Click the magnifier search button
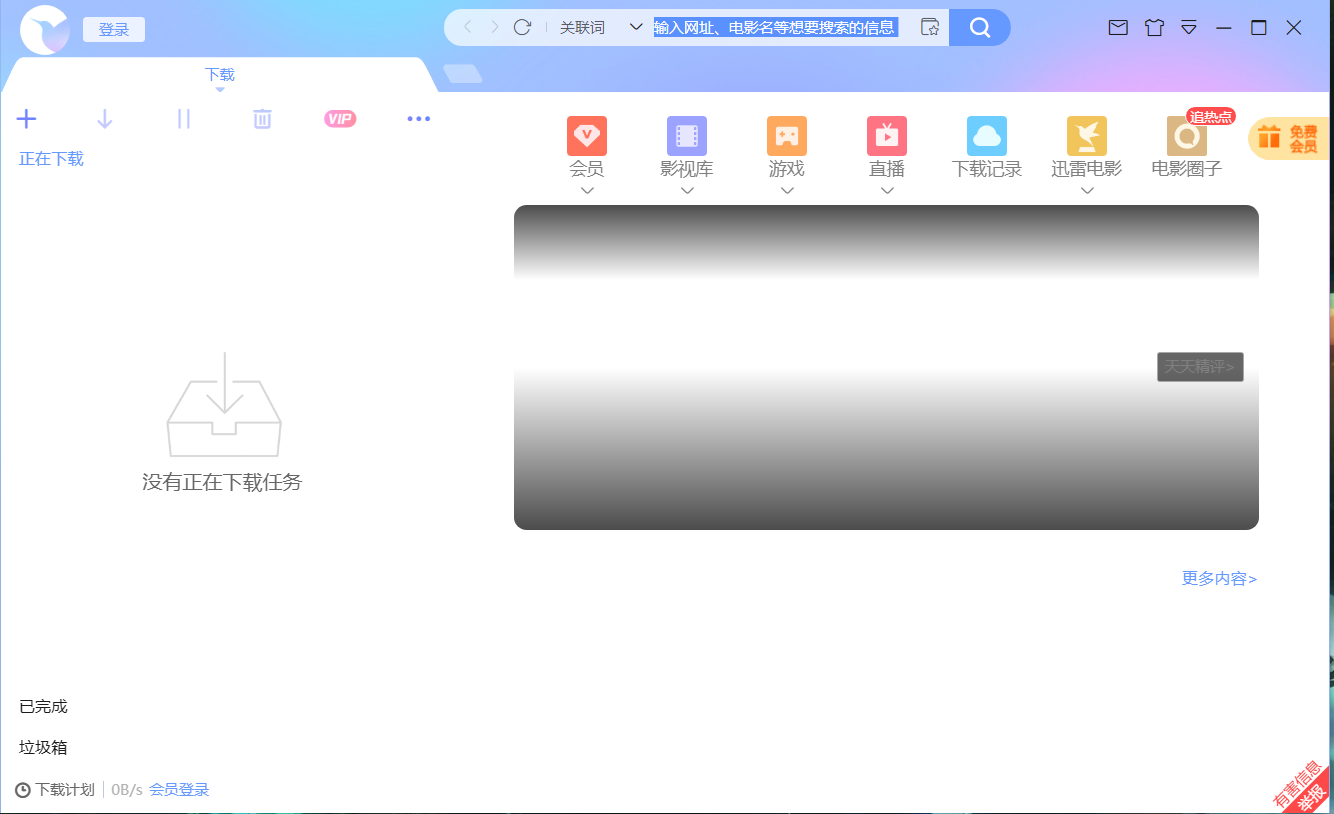 [979, 27]
